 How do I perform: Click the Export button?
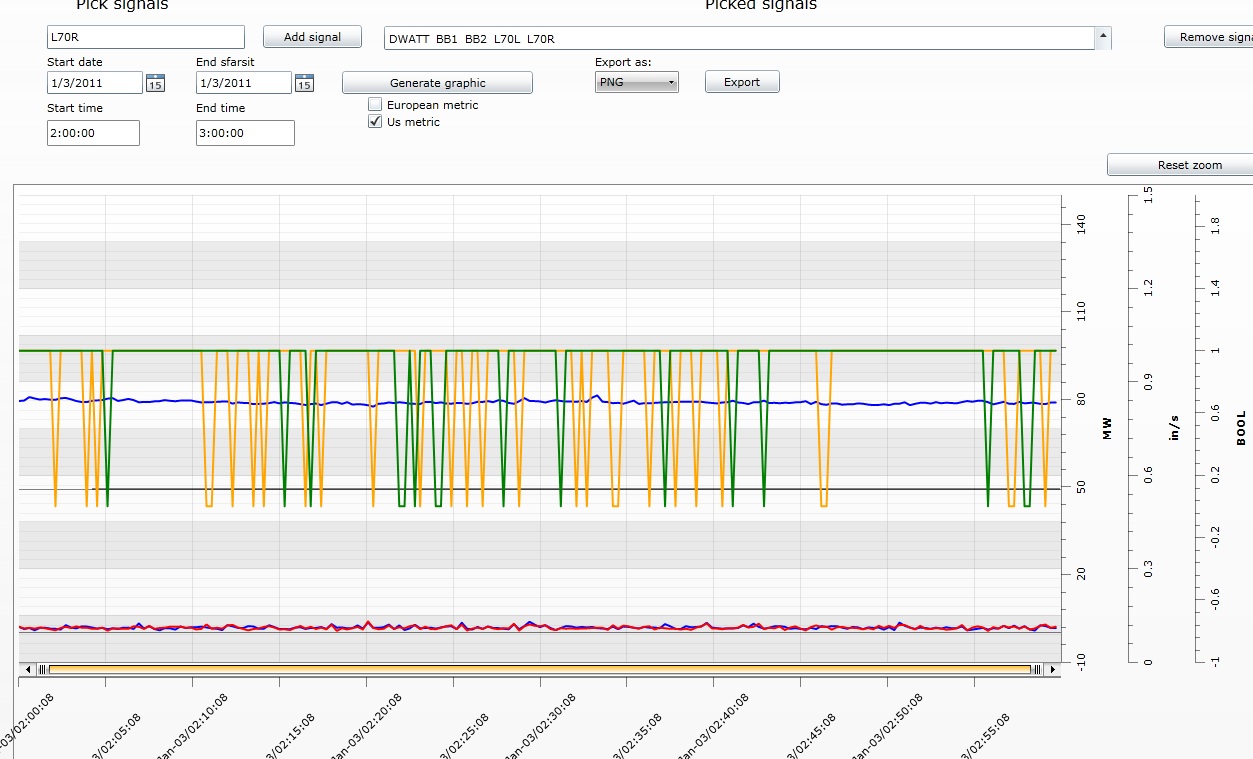pyautogui.click(x=741, y=82)
